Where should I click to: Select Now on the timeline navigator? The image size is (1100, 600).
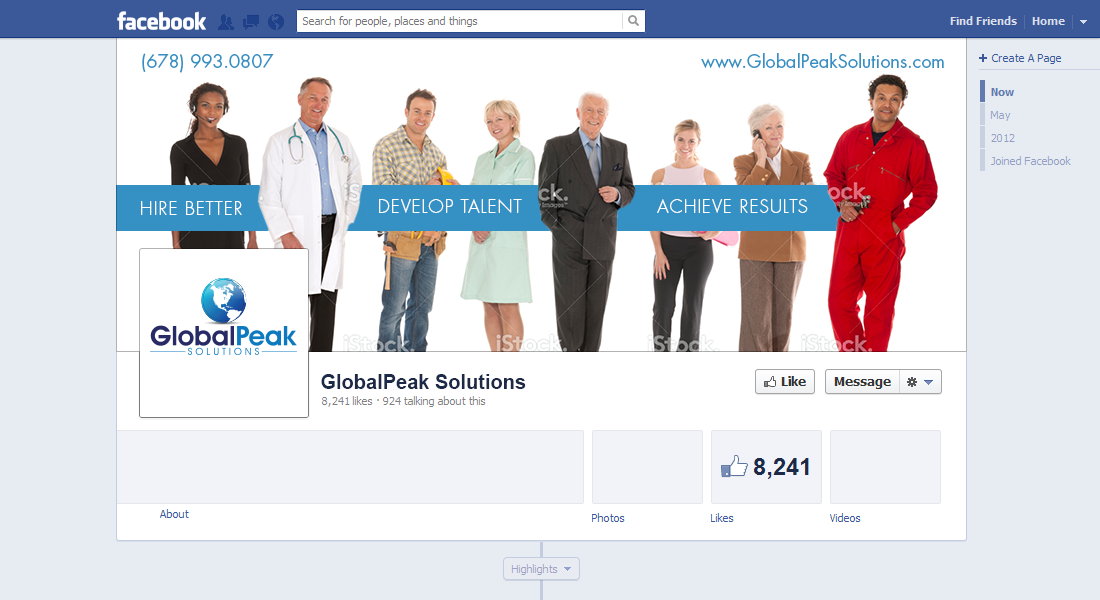coord(1001,91)
